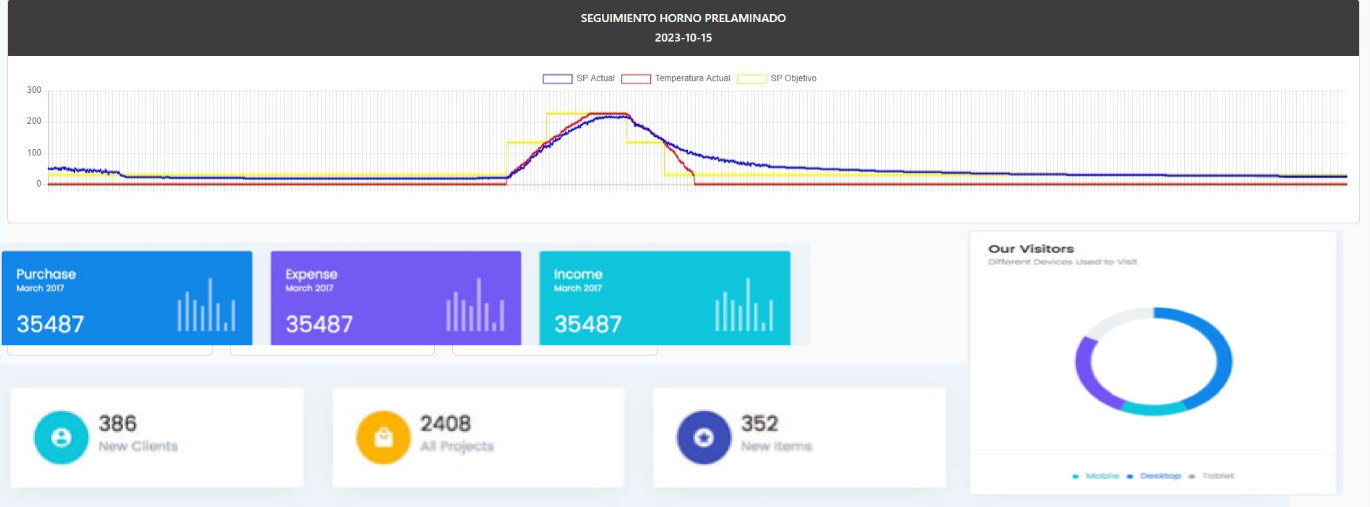Viewport: 1370px width, 507px height.
Task: Click the bar chart icon in Purchase card
Action: pyautogui.click(x=206, y=306)
